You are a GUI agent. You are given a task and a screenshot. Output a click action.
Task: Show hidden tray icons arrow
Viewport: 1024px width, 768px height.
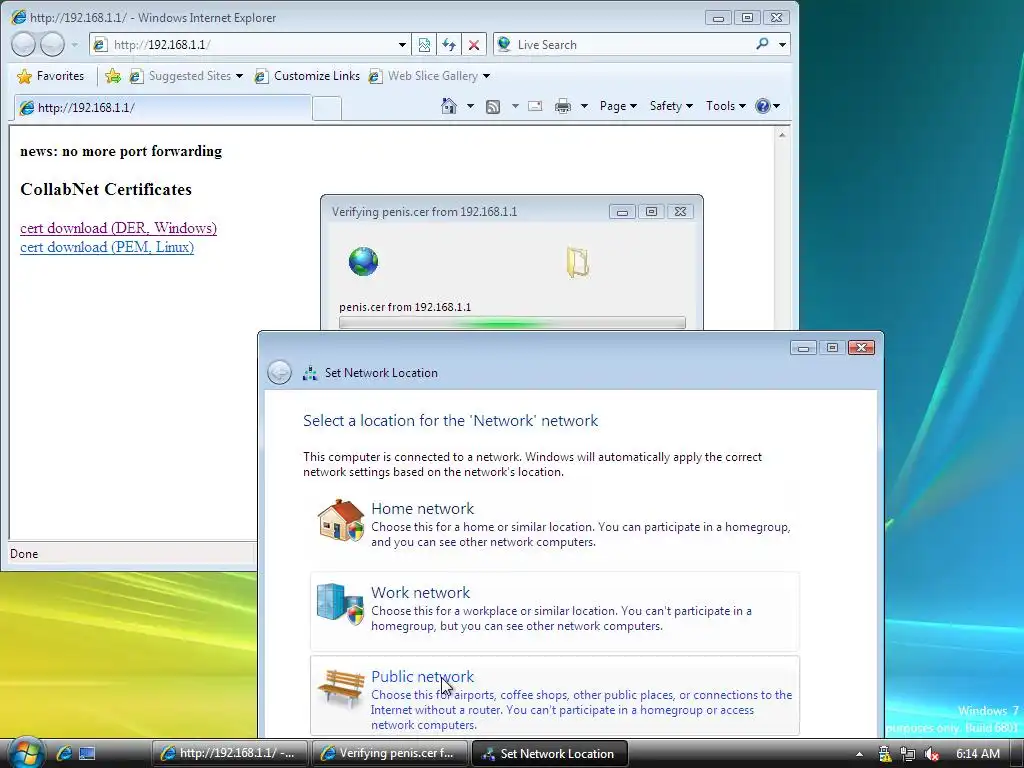tap(859, 754)
